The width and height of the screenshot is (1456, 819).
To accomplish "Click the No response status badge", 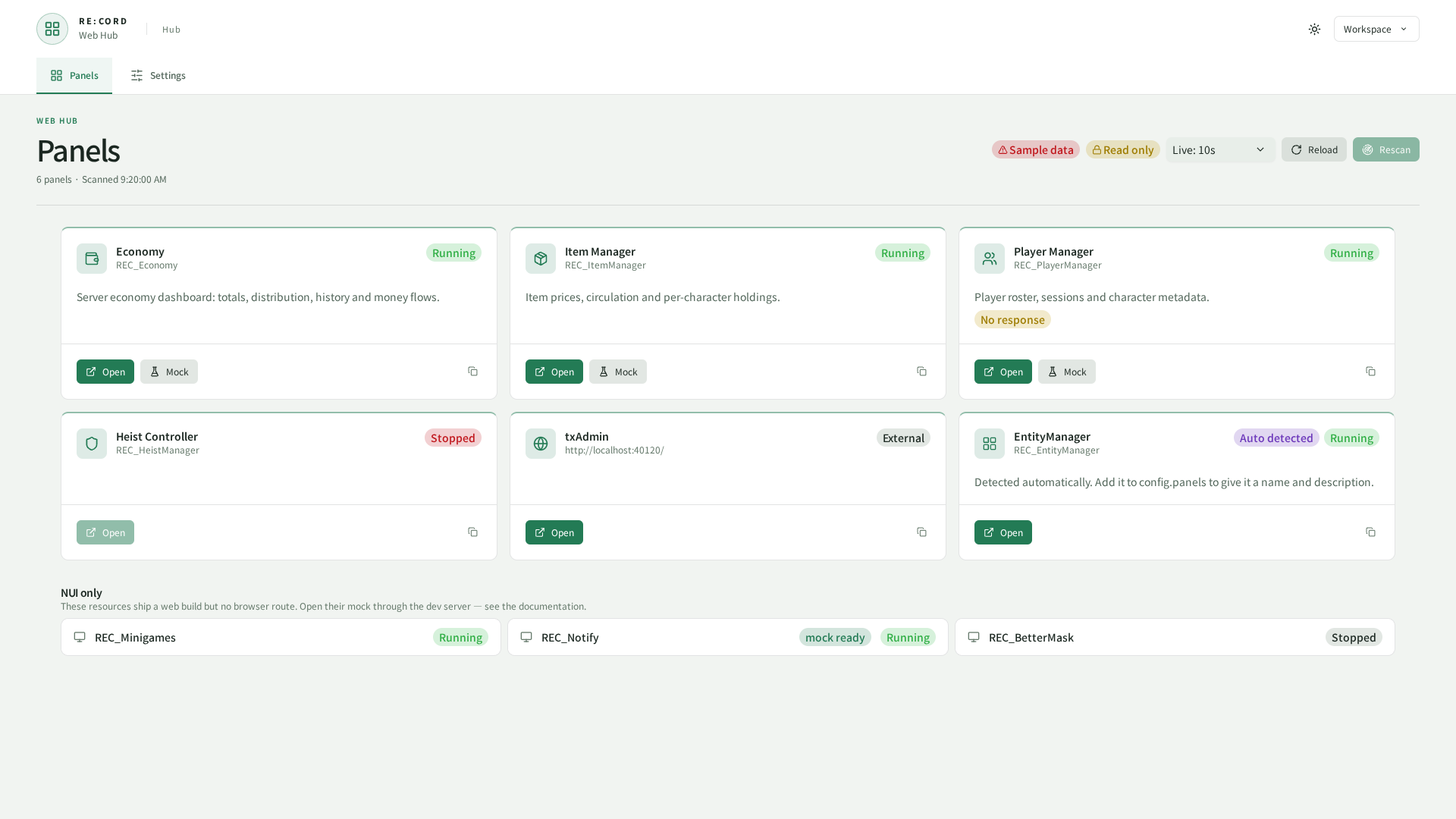I will coord(1012,319).
